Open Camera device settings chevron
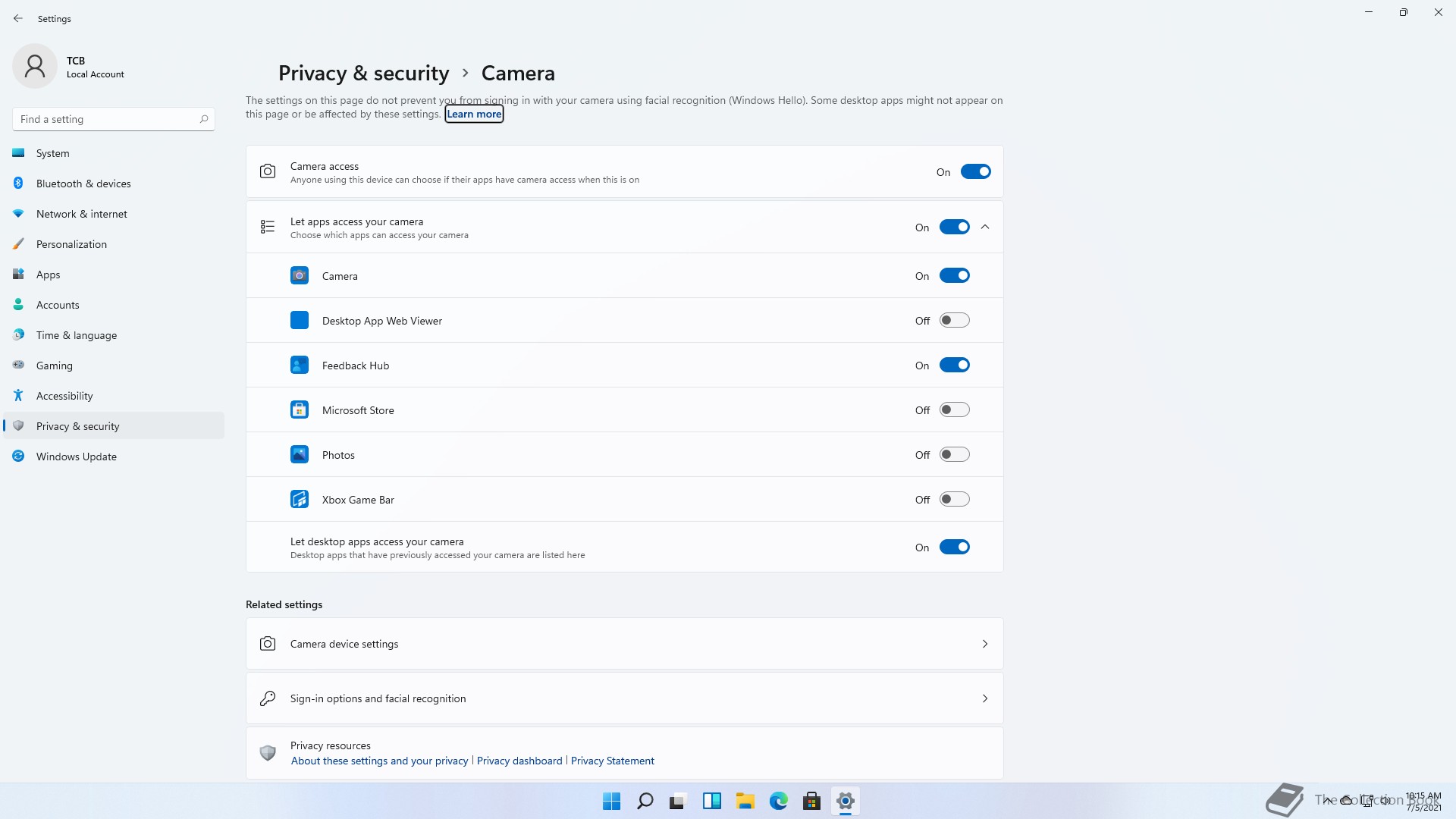This screenshot has width=1456, height=819. pyautogui.click(x=985, y=644)
